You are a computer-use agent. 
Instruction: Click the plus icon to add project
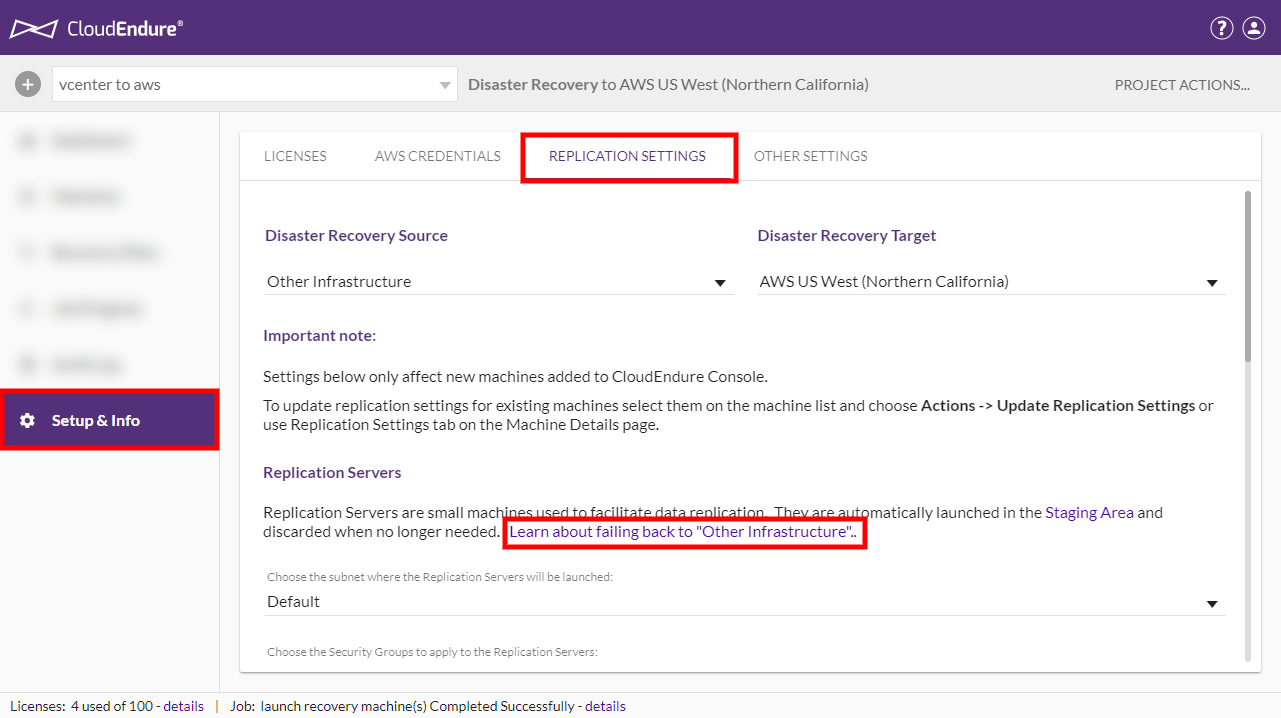pos(28,84)
